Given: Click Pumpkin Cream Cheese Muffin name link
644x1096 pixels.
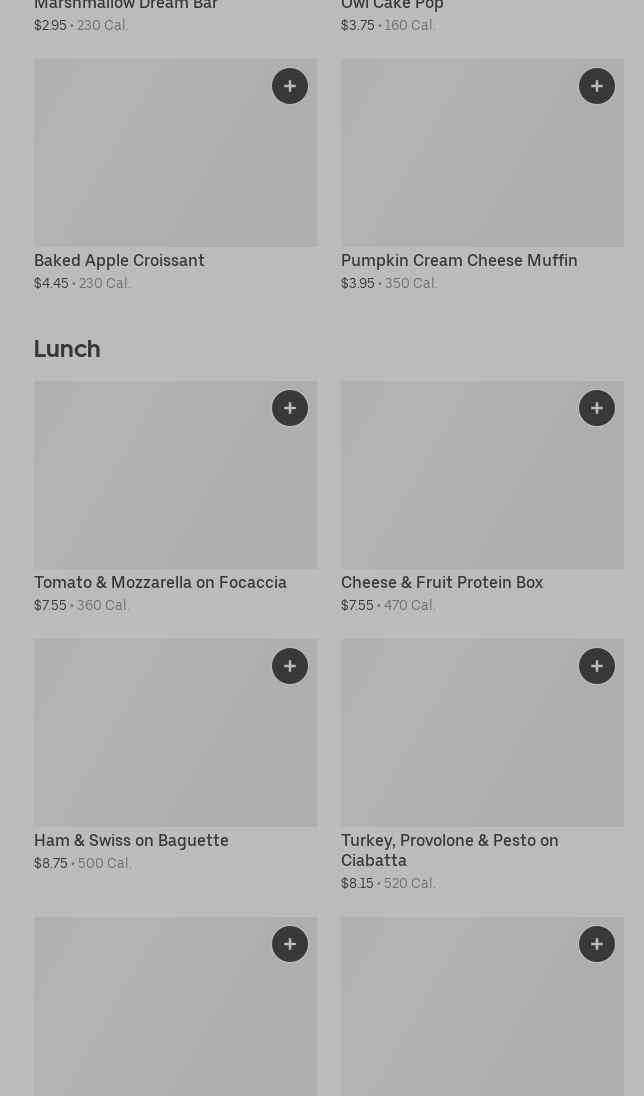Looking at the screenshot, I should (x=459, y=260).
